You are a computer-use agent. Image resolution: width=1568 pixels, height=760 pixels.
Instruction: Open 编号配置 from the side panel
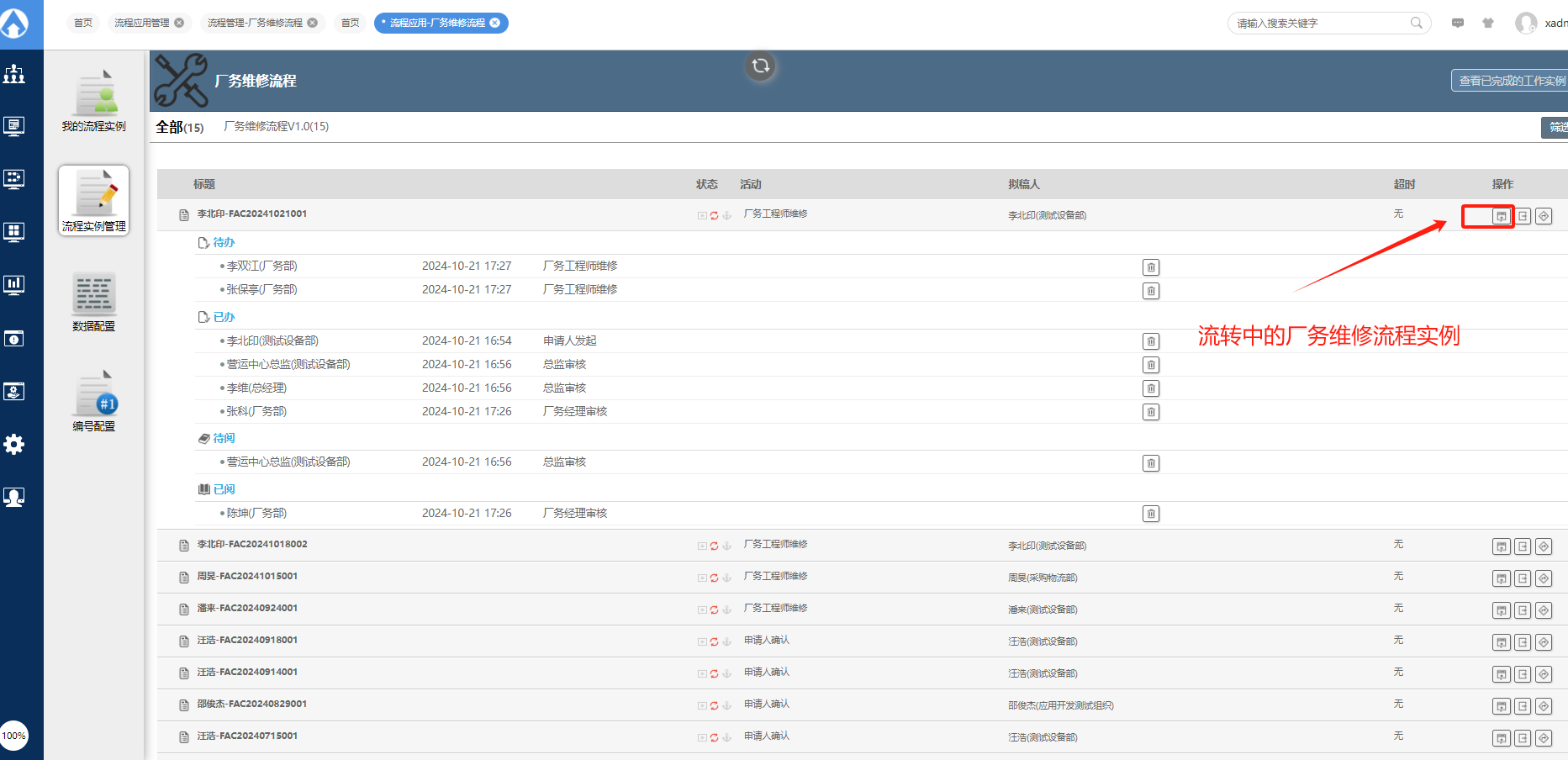pos(93,401)
